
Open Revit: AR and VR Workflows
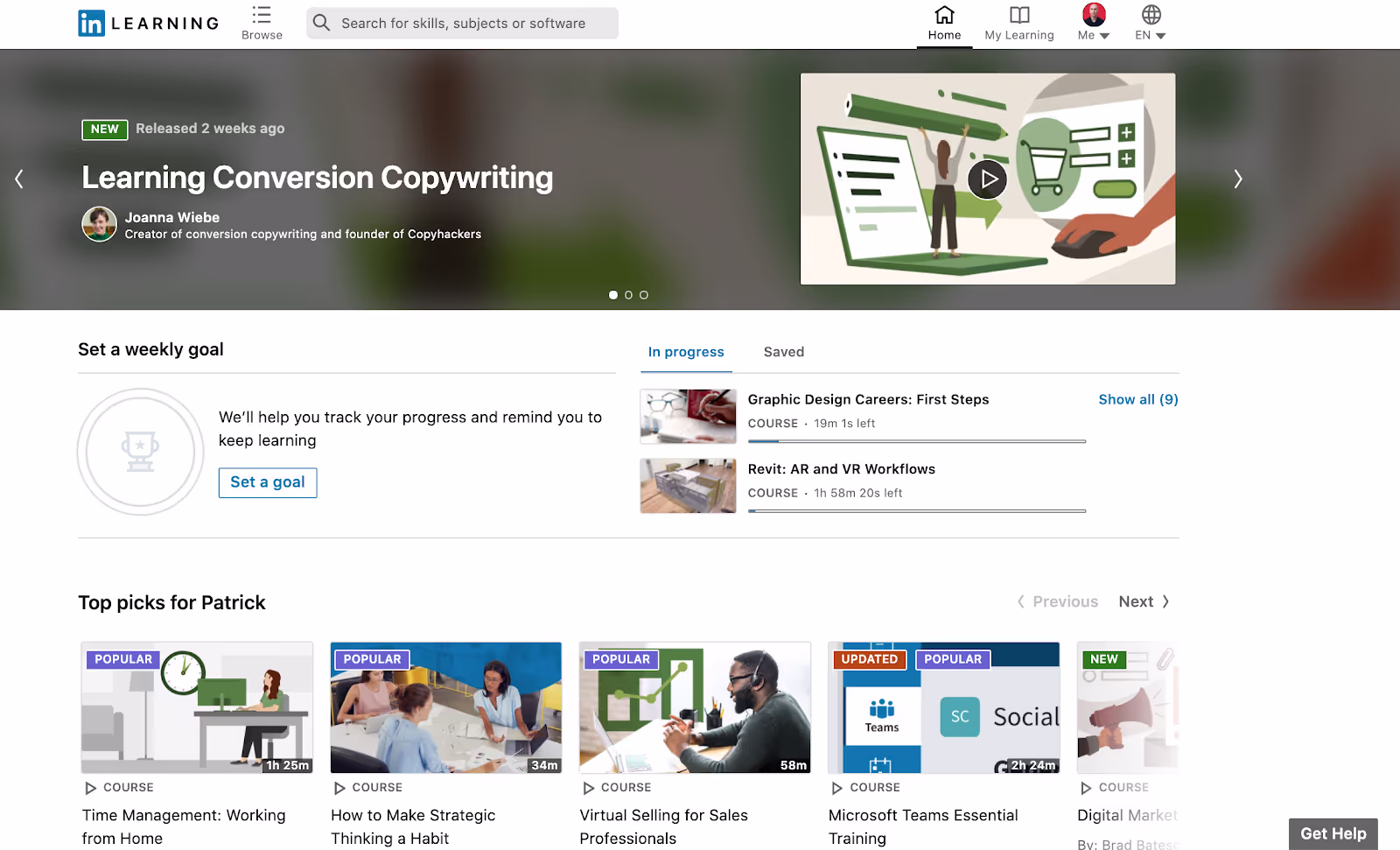(x=842, y=469)
